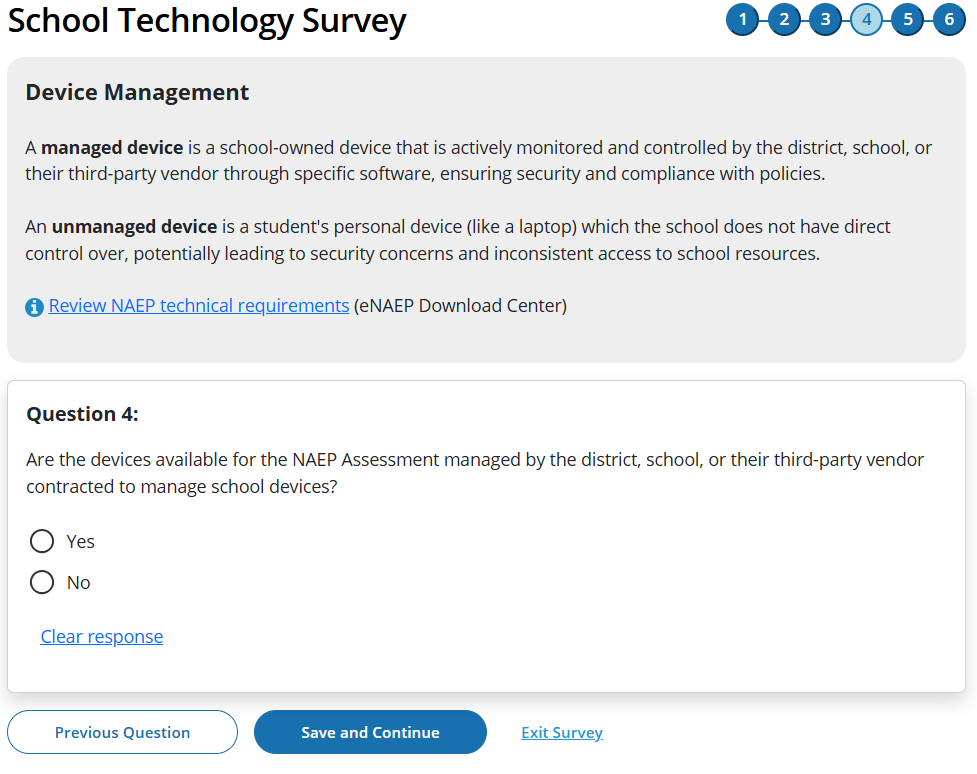Go back with Previous Question button

coord(122,732)
